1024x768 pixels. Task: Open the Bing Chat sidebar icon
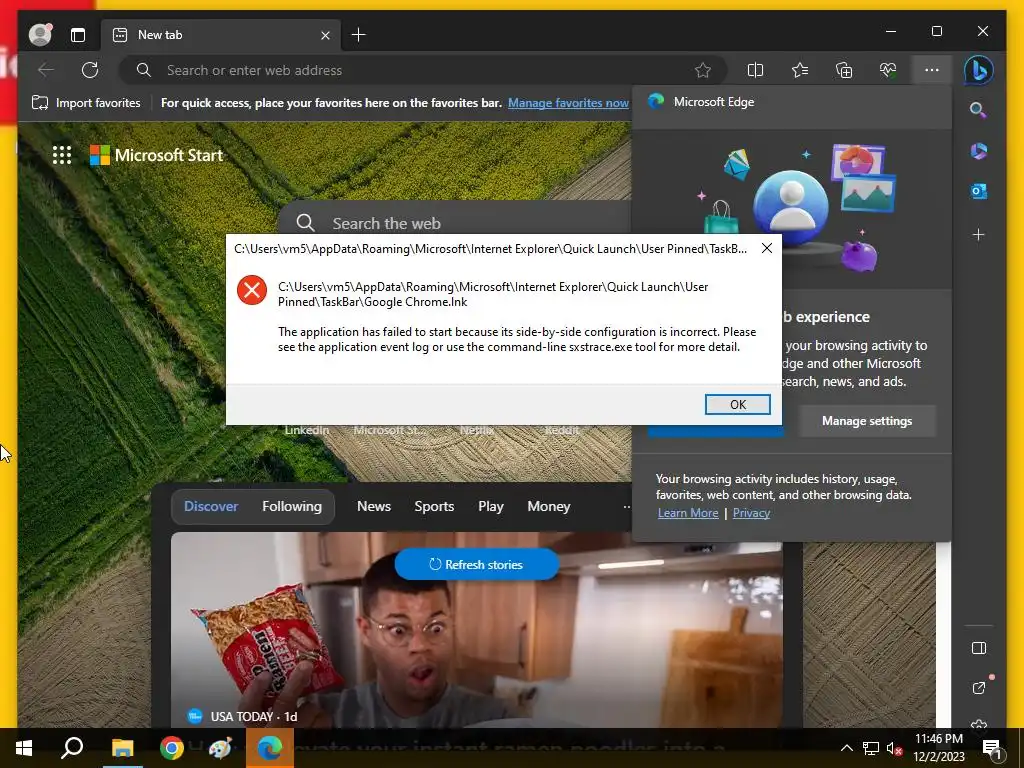[x=978, y=70]
